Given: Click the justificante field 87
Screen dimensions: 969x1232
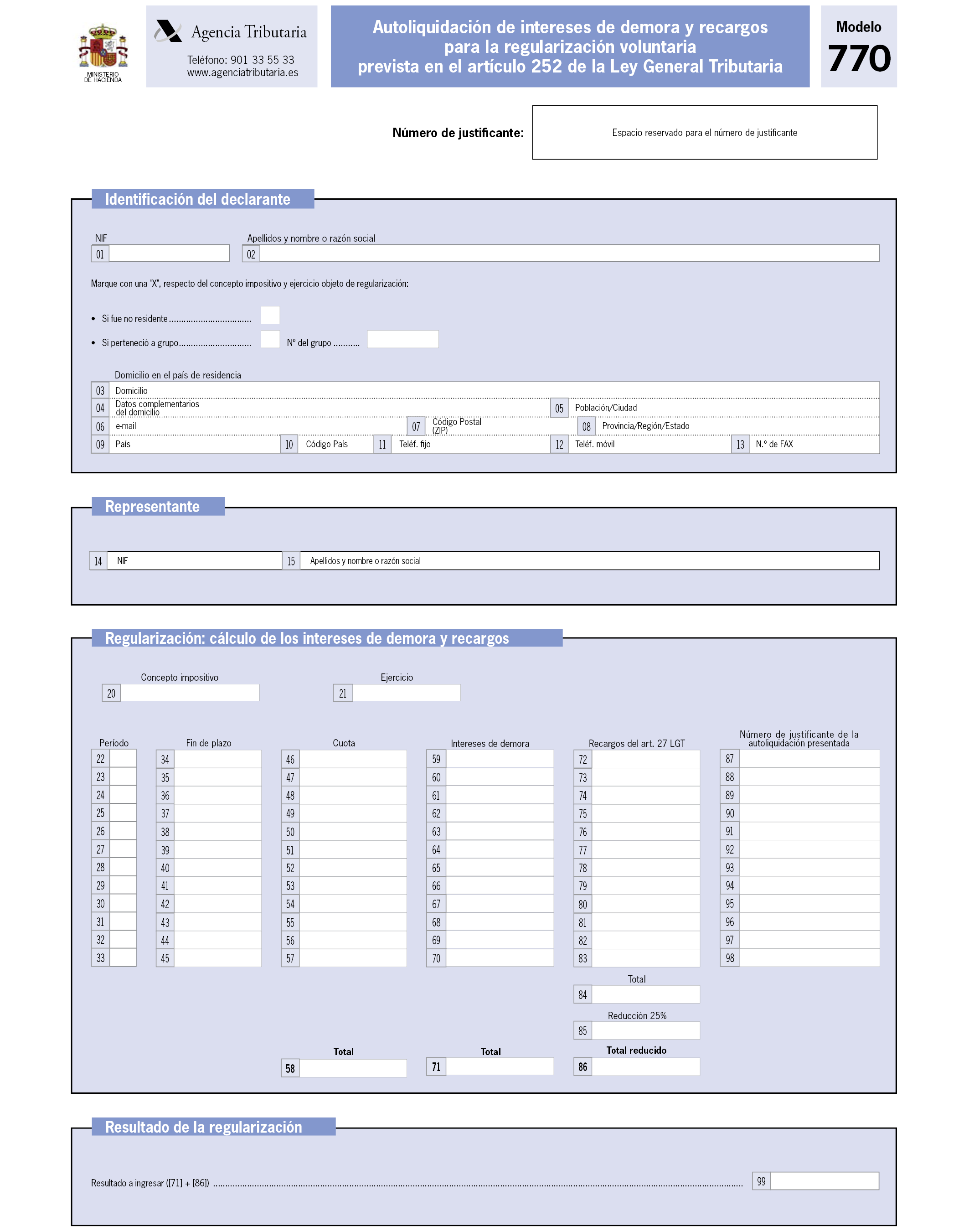Looking at the screenshot, I should 809,759.
